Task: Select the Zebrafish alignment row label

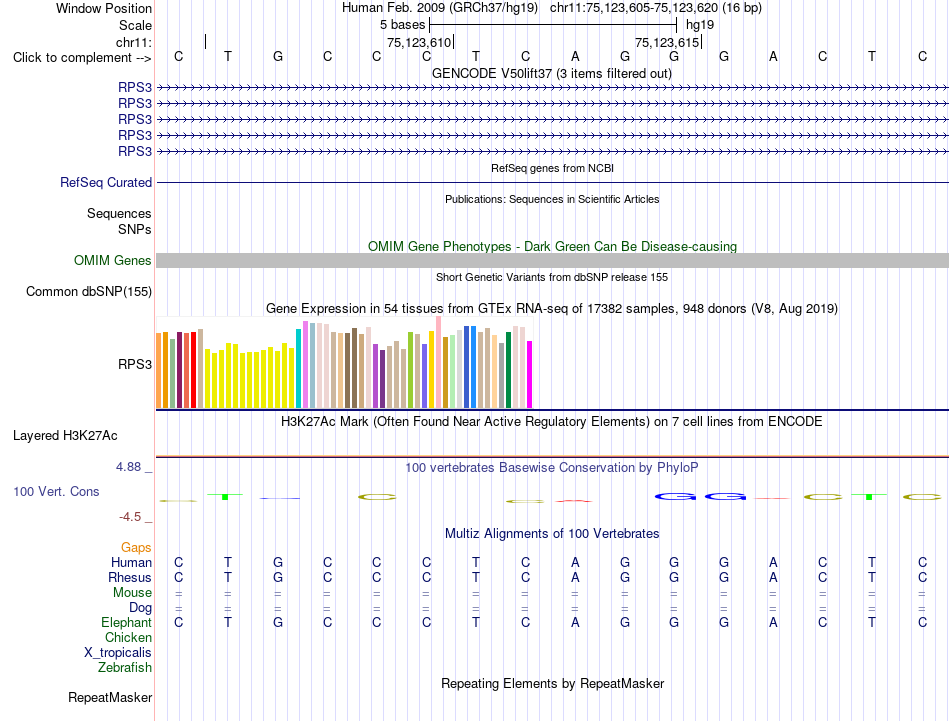Action: tap(125, 668)
